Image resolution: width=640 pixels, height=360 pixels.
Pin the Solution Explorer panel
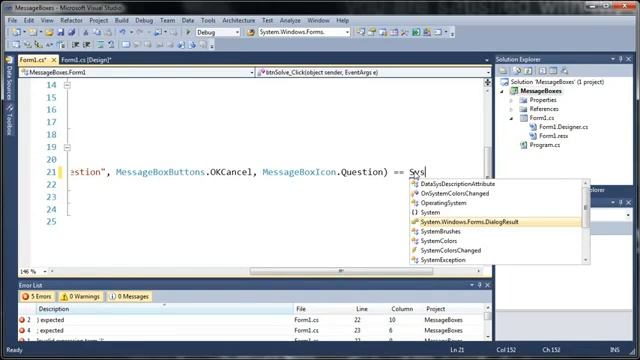click(620, 59)
